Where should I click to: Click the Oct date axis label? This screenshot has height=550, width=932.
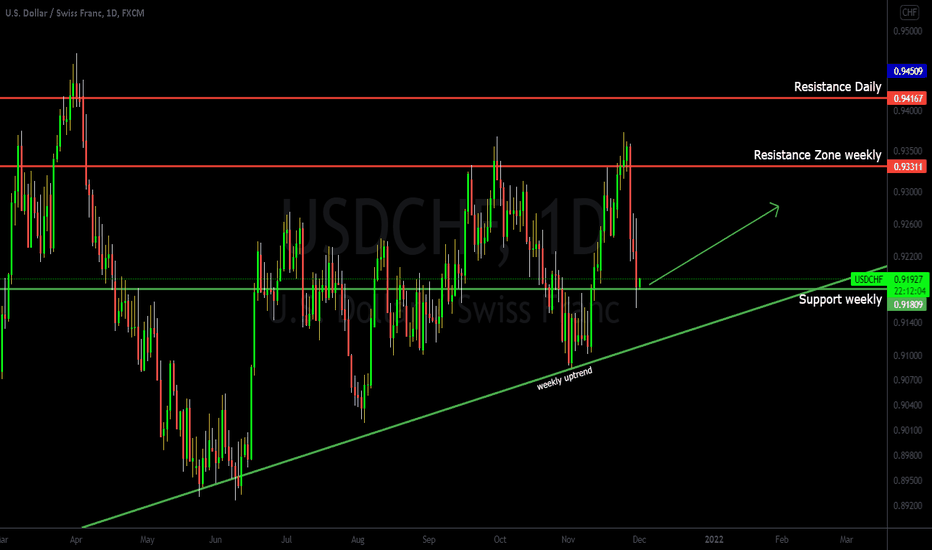500,540
